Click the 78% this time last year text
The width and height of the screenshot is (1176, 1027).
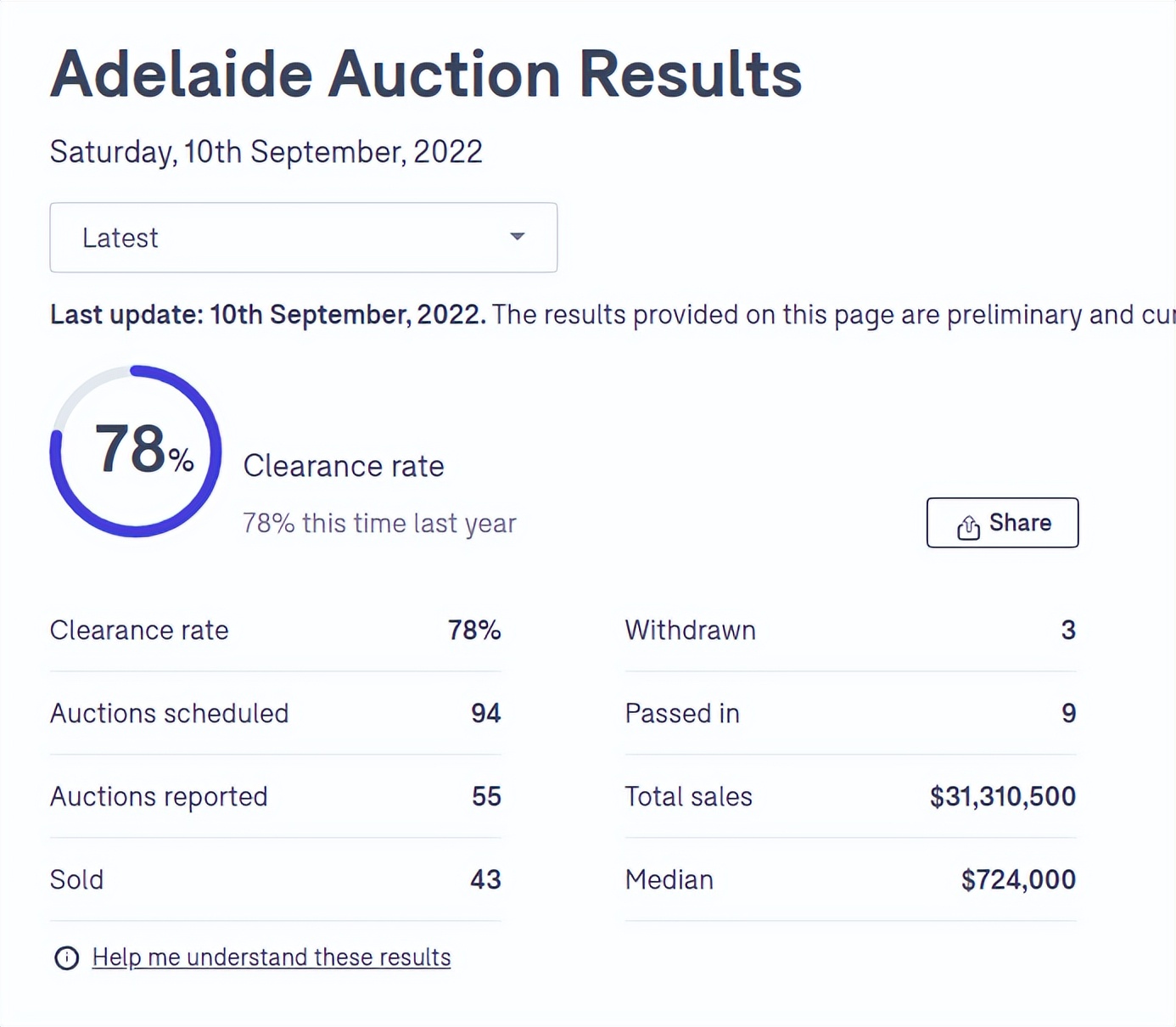pos(379,523)
